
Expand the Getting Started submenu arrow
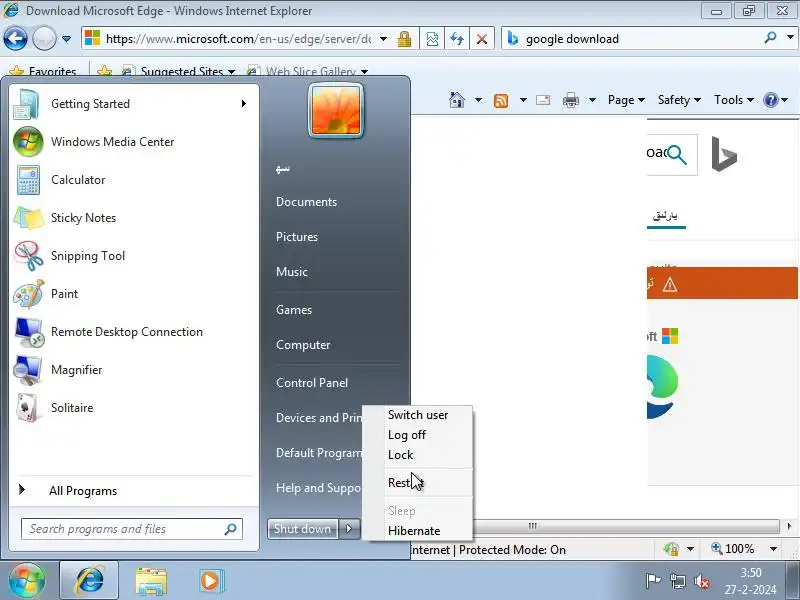(244, 104)
